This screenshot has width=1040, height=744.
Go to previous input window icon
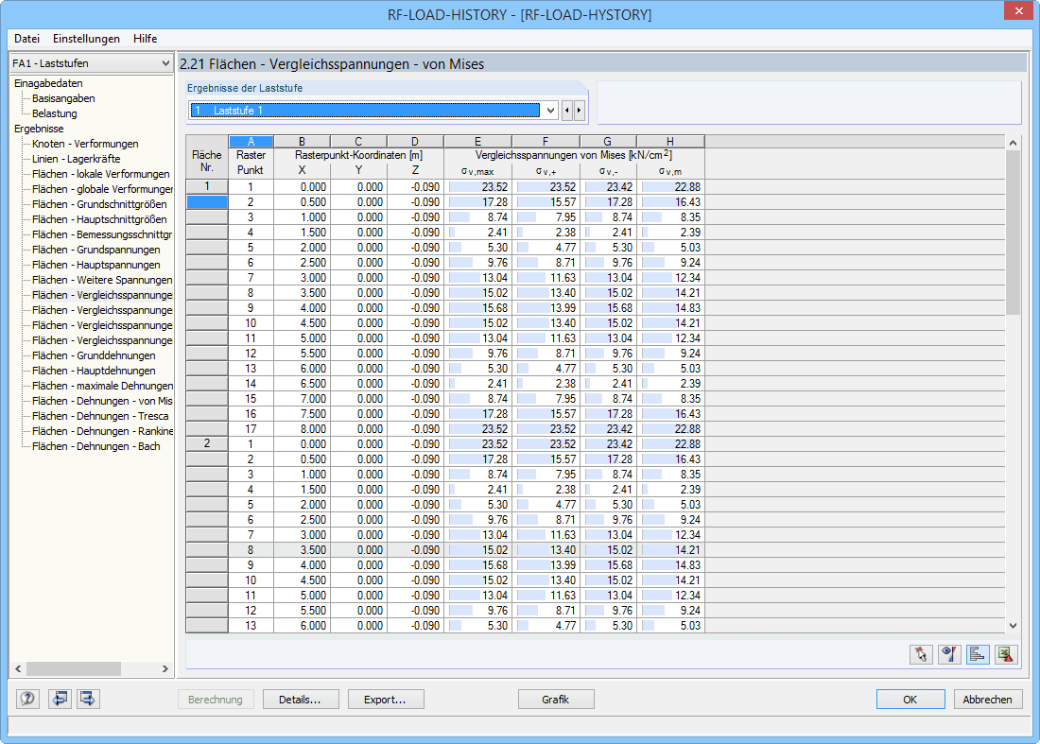(60, 698)
